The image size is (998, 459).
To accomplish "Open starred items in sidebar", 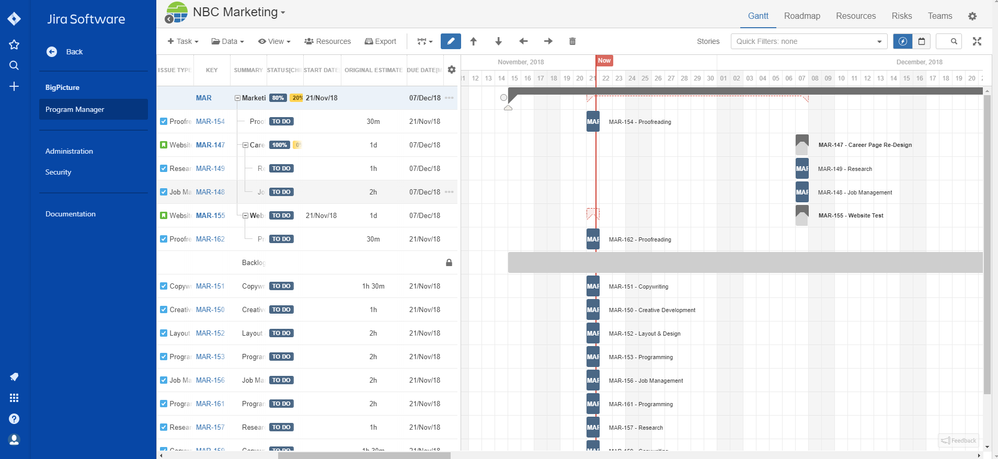I will [x=14, y=45].
